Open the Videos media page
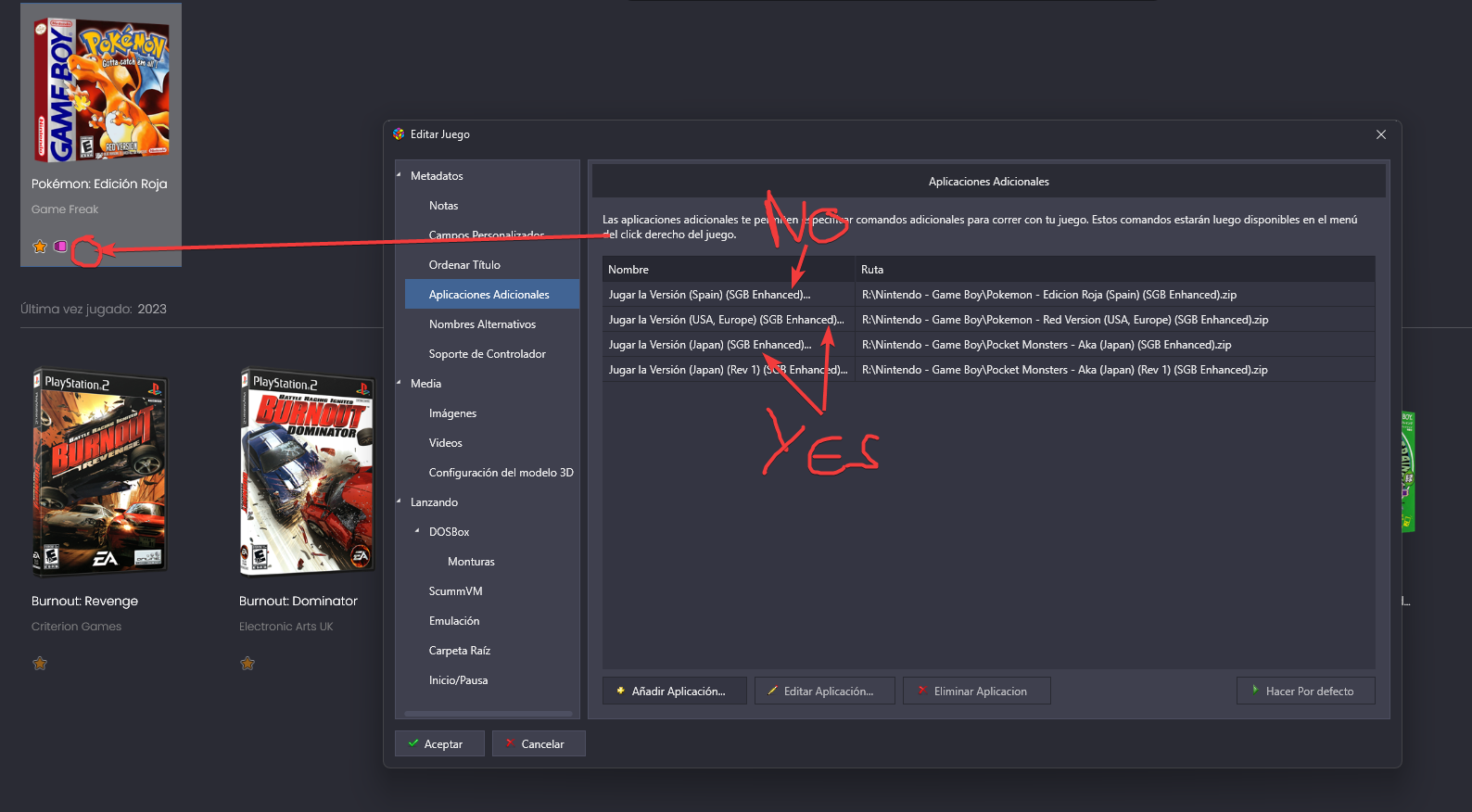 tap(445, 443)
